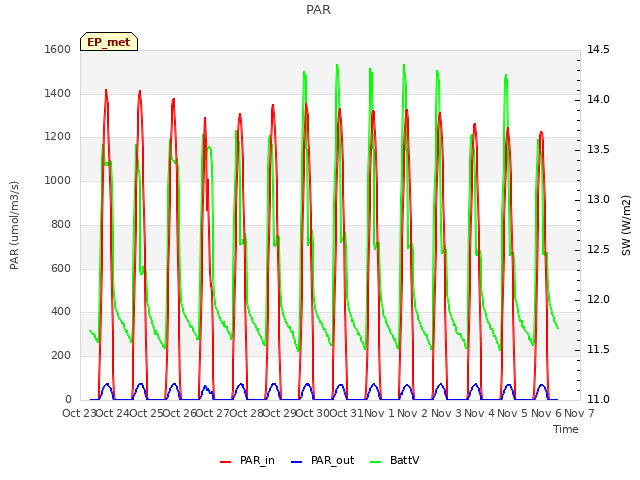Toggle the BattV legend entry
Screen dimensions: 640x480
coord(394,461)
